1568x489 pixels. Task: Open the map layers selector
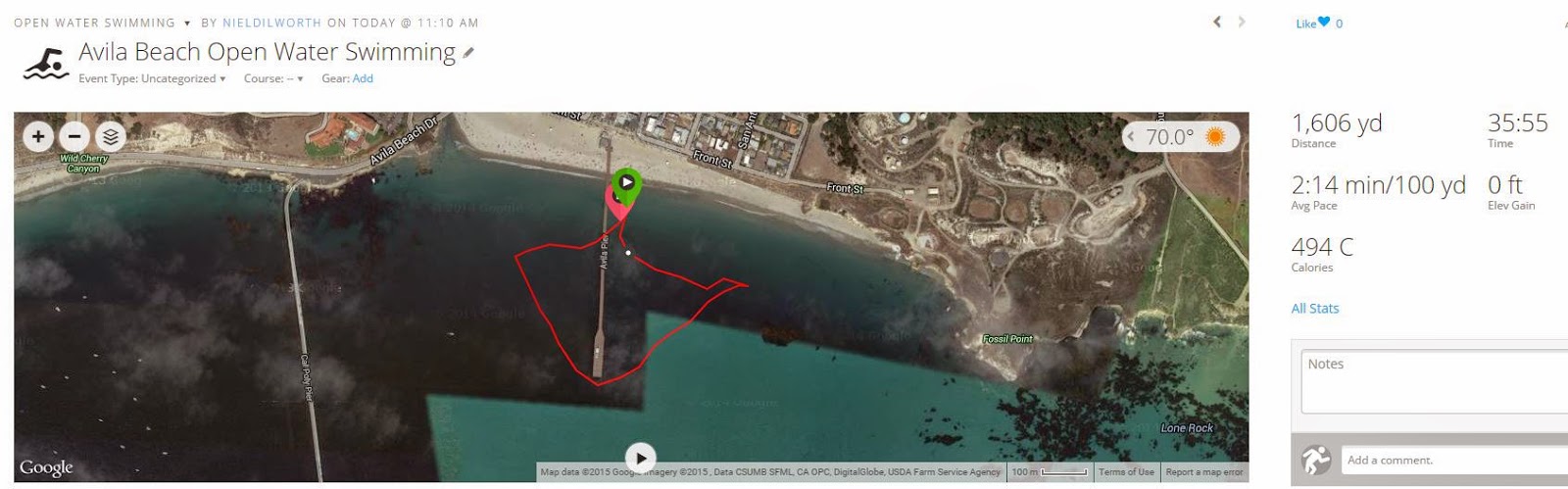(111, 136)
